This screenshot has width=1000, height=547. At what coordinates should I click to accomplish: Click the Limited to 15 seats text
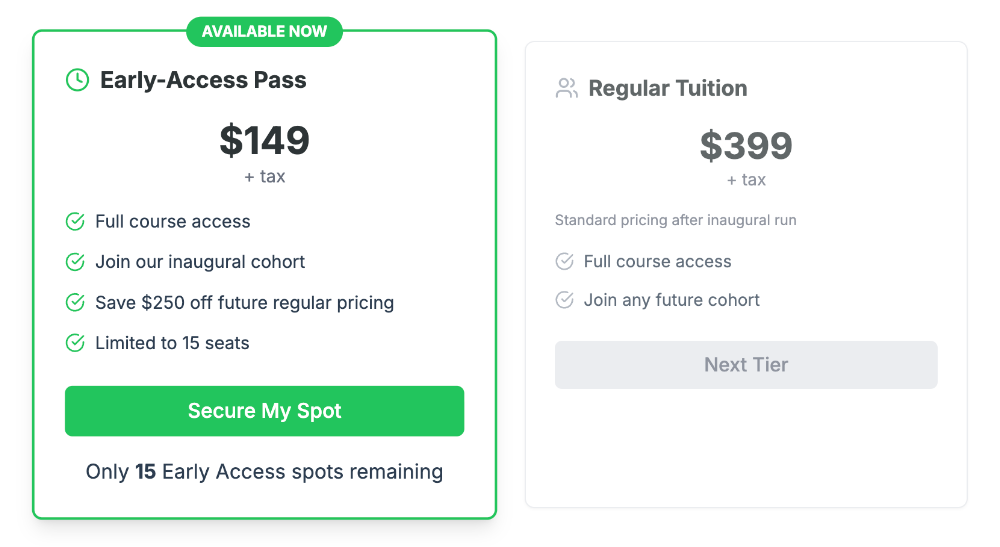[172, 343]
